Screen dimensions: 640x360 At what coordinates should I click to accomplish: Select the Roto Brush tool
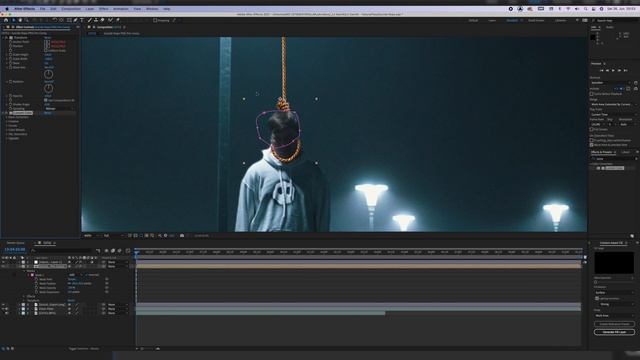[x=110, y=20]
